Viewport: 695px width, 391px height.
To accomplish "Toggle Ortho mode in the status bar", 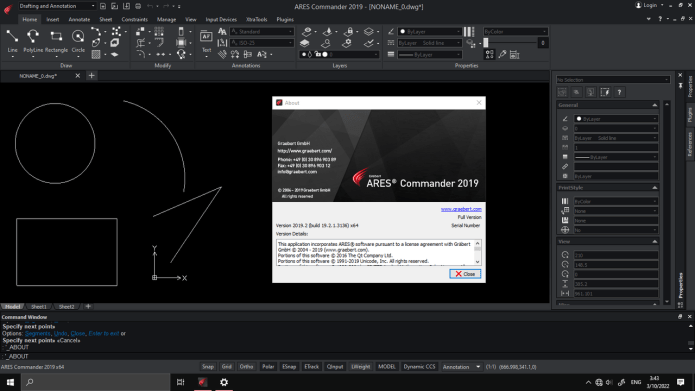I will tap(246, 367).
